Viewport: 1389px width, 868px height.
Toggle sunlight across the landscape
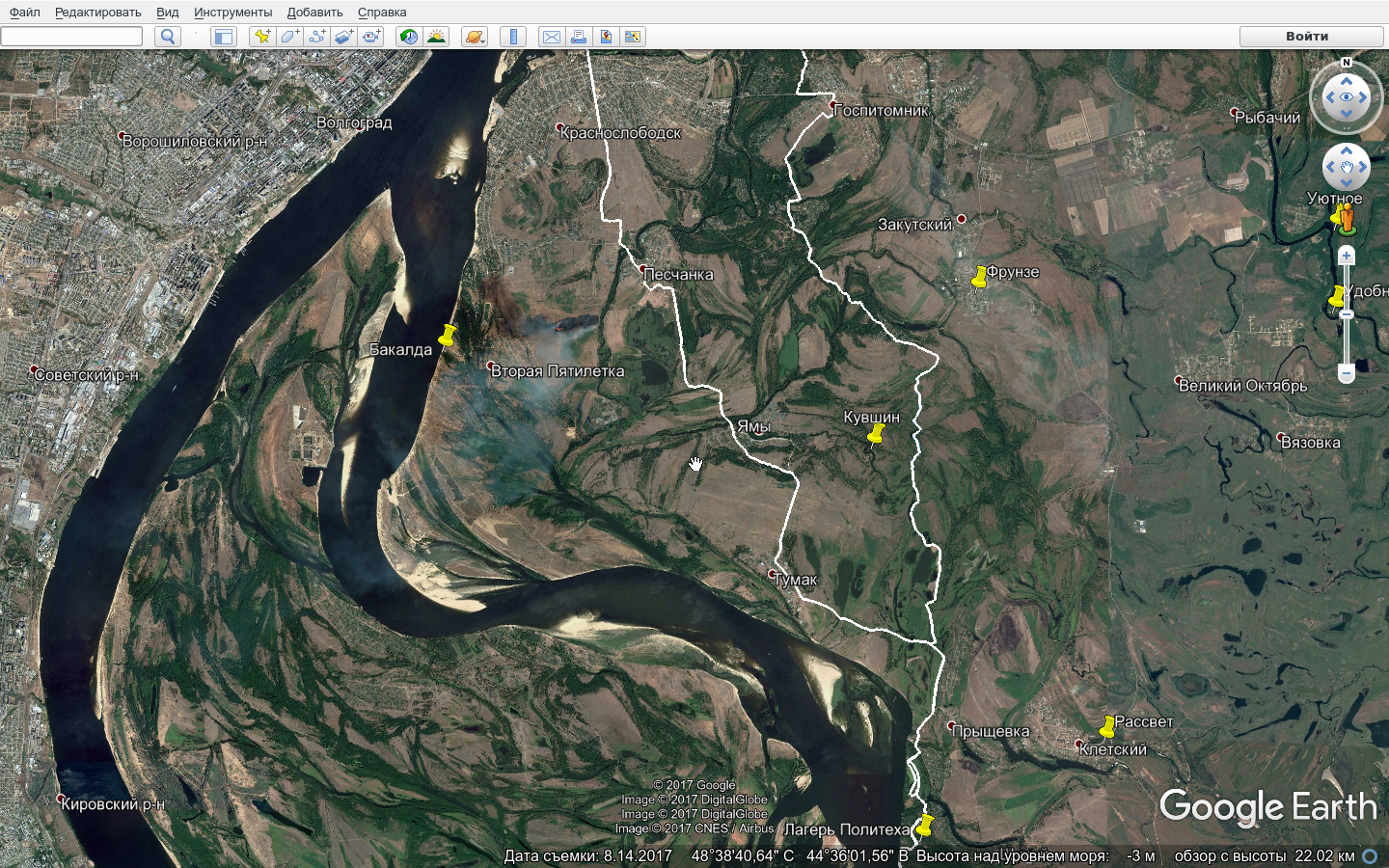(x=436, y=37)
